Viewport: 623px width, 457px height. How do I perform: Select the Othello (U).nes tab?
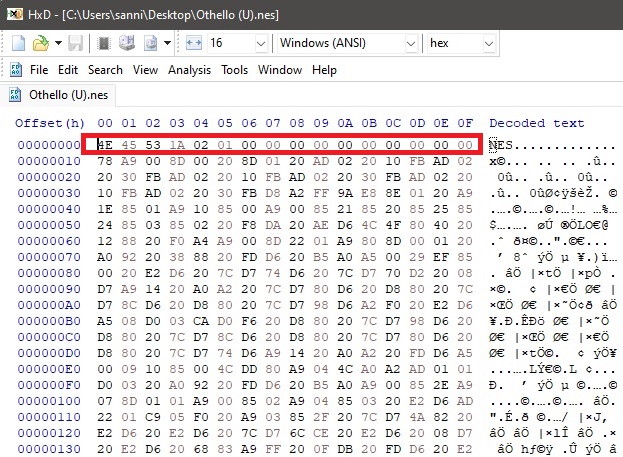pos(58,95)
